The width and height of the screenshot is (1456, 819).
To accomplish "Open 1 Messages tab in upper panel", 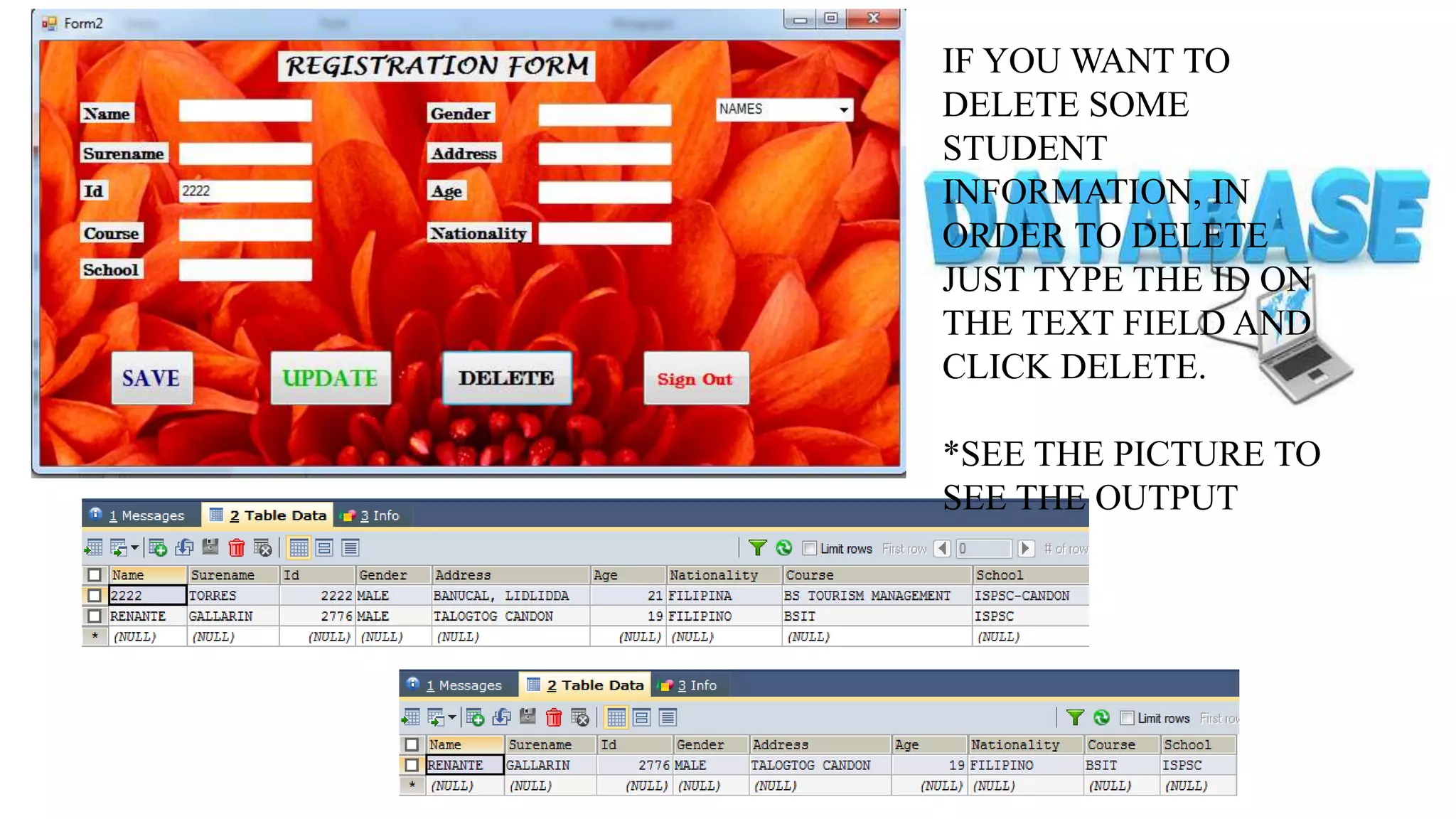I will [x=137, y=515].
